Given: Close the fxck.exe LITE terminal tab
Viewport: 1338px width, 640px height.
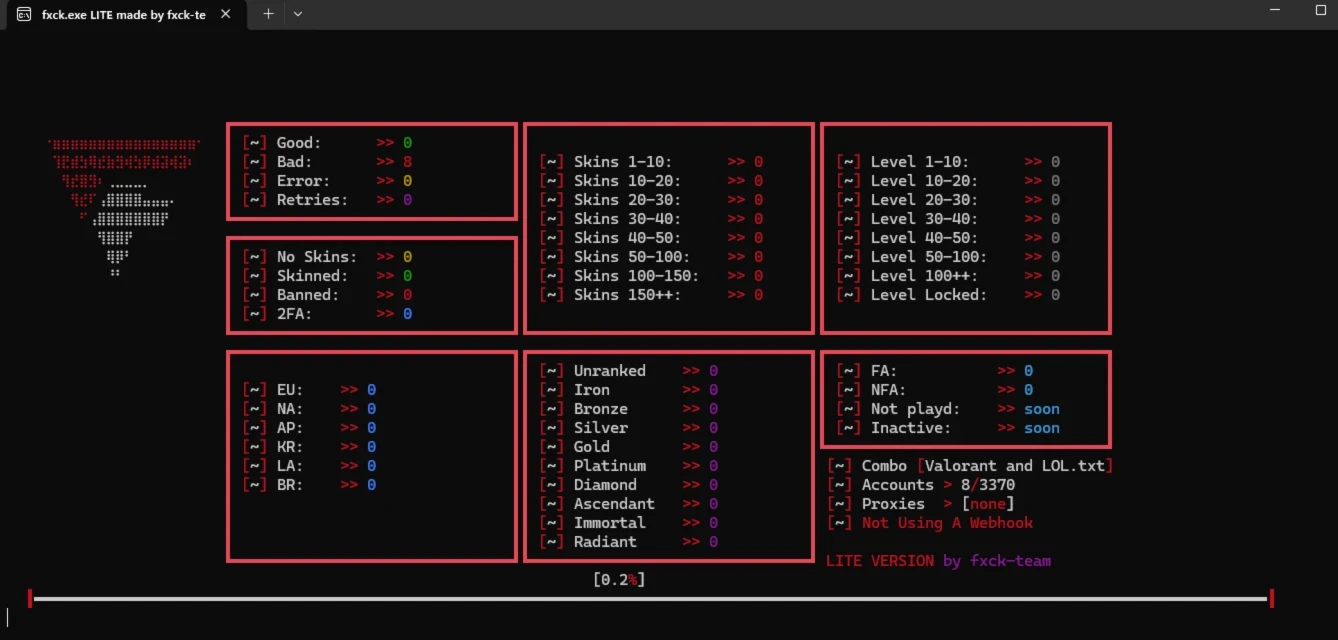Looking at the screenshot, I should point(226,15).
